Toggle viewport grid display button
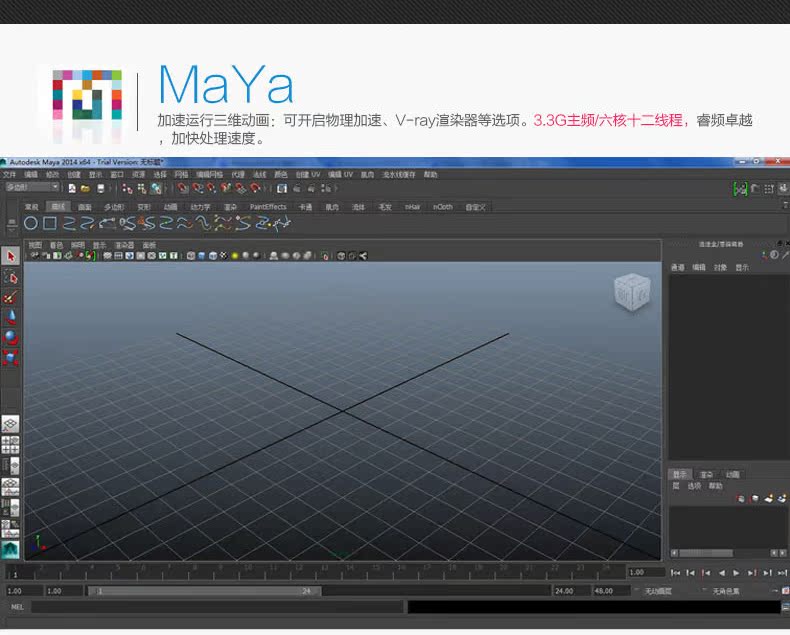The height and width of the screenshot is (635, 790). point(107,256)
